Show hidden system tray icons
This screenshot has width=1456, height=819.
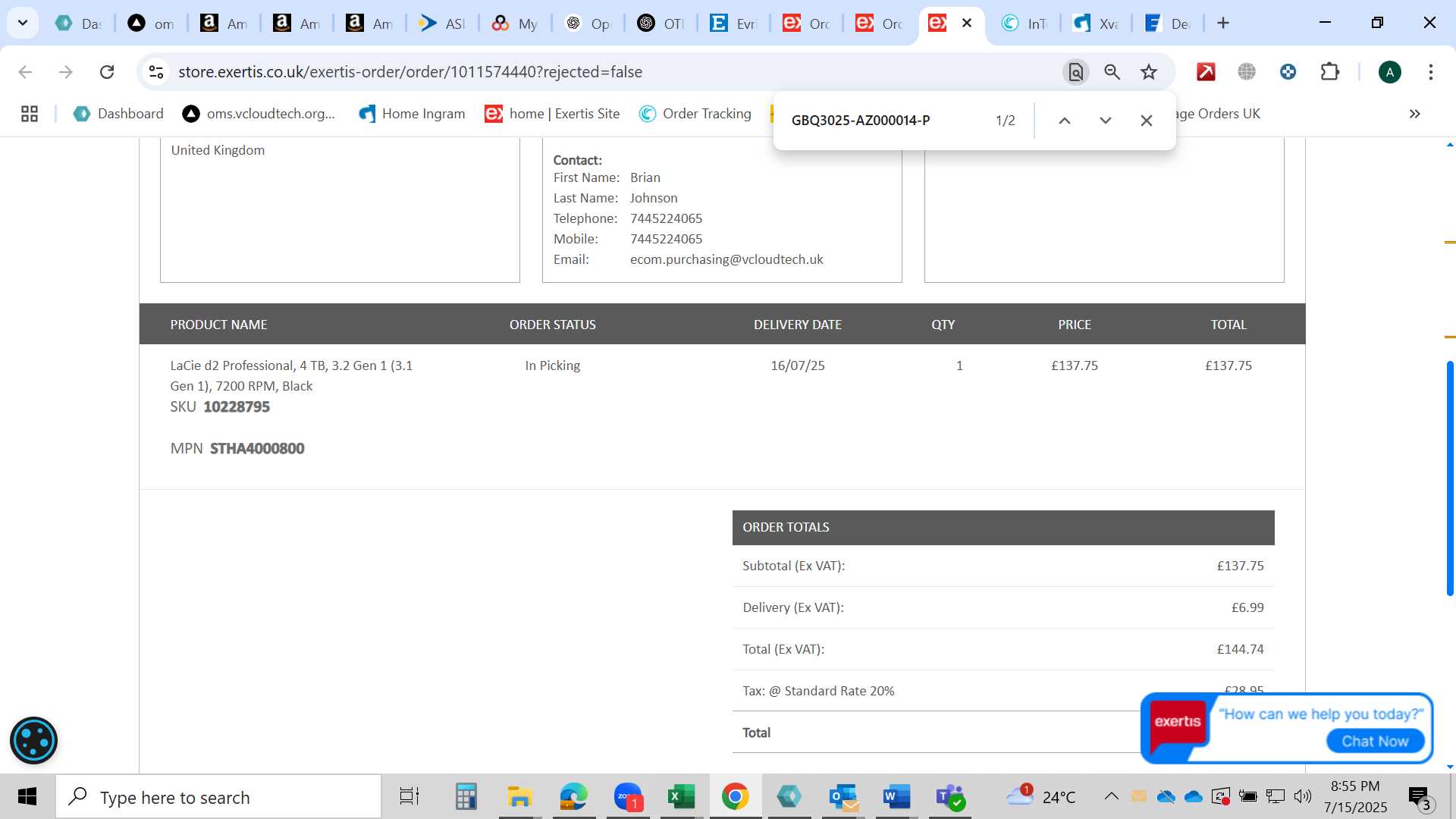click(1111, 796)
